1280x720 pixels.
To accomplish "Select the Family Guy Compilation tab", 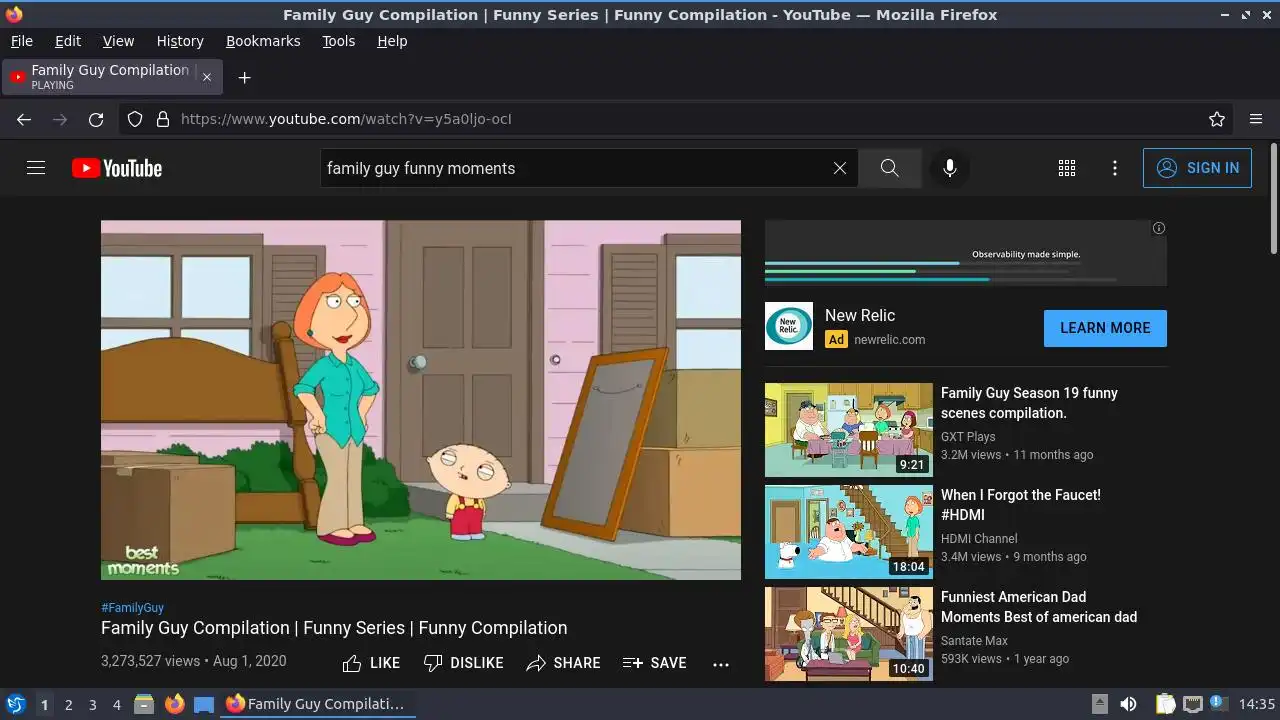I will (112, 77).
